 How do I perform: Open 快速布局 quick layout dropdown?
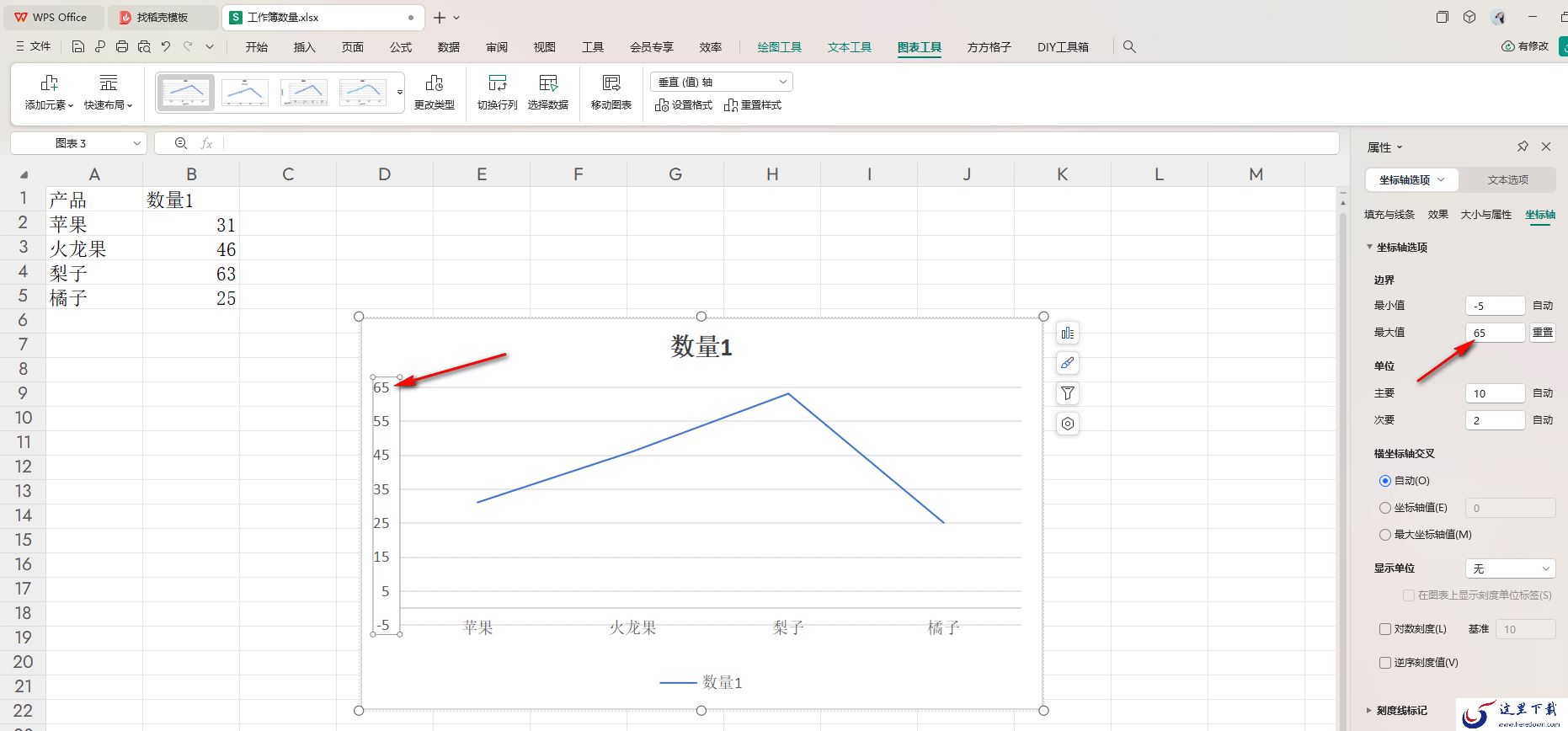click(109, 93)
